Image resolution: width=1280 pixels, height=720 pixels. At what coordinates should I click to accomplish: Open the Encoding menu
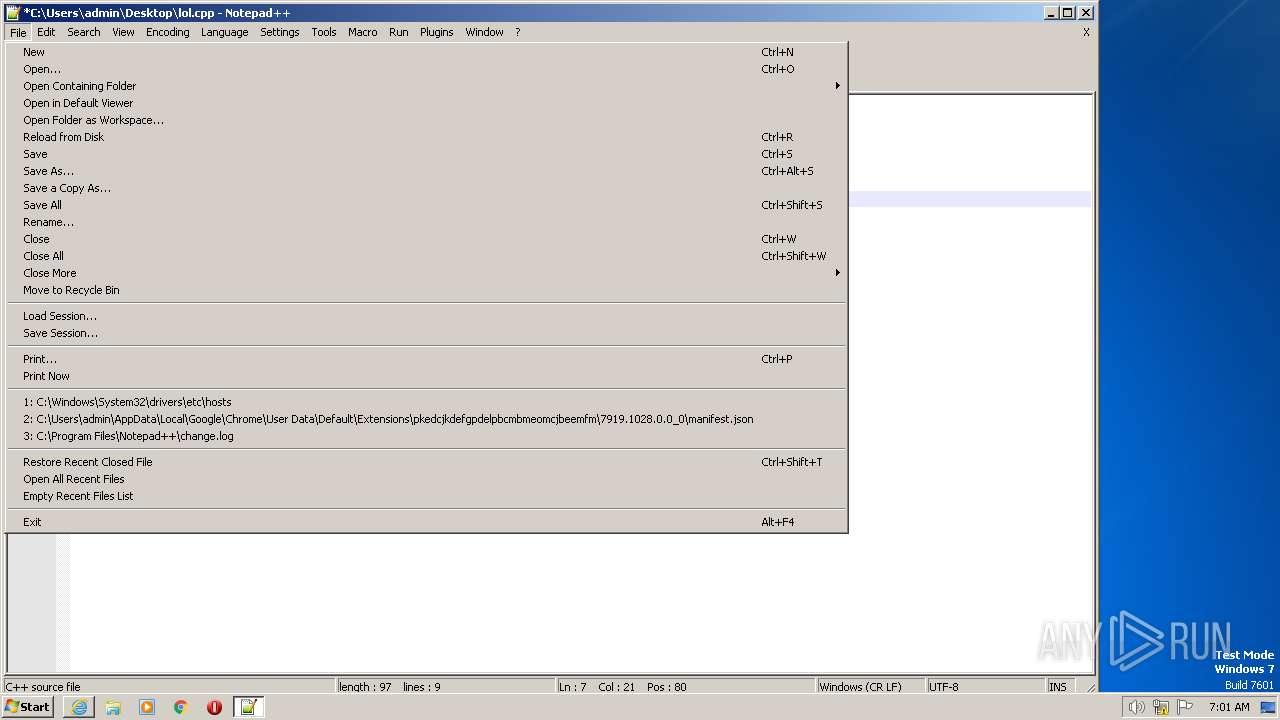pyautogui.click(x=168, y=32)
